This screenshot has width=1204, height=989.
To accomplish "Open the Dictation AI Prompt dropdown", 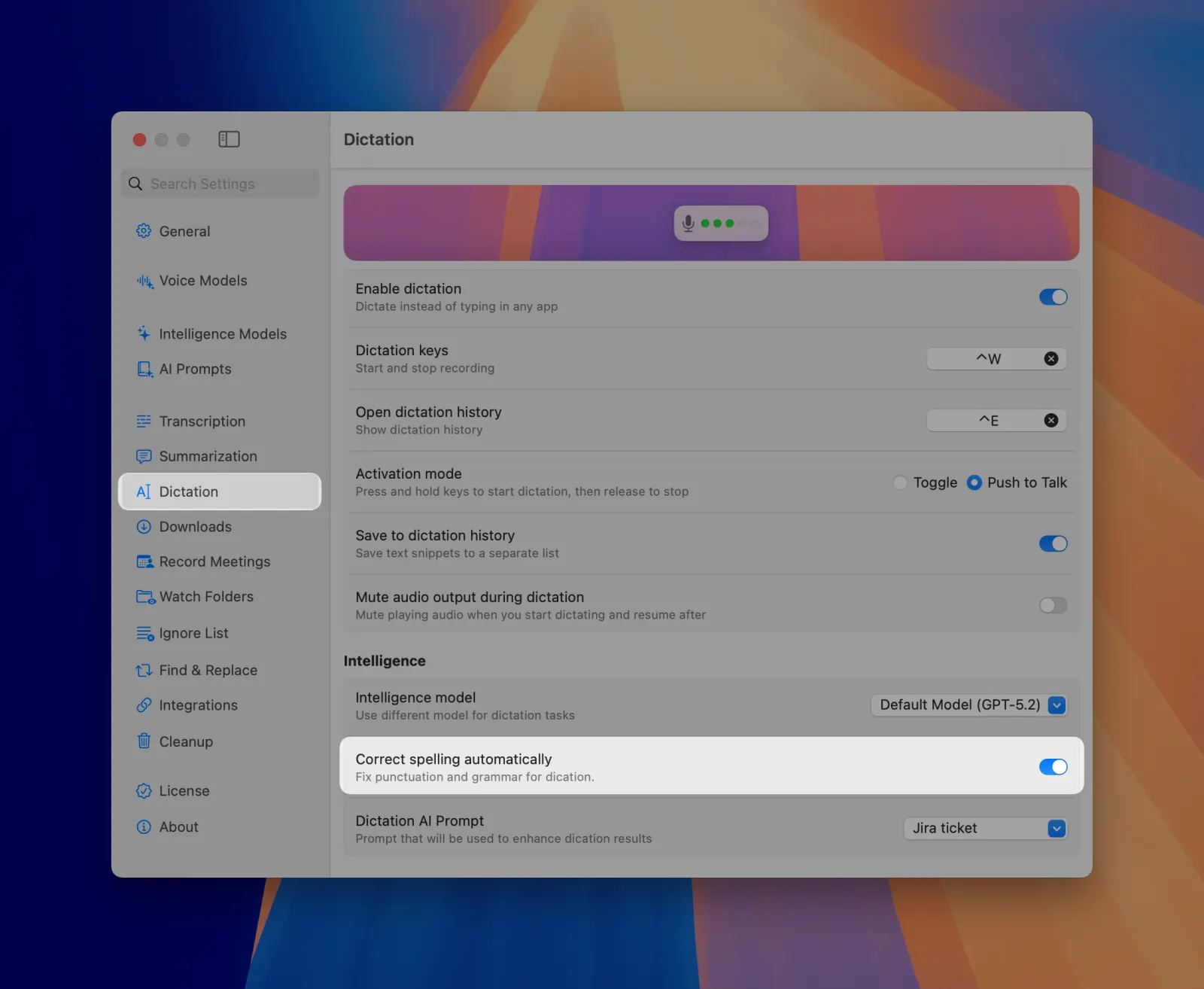I will (985, 829).
